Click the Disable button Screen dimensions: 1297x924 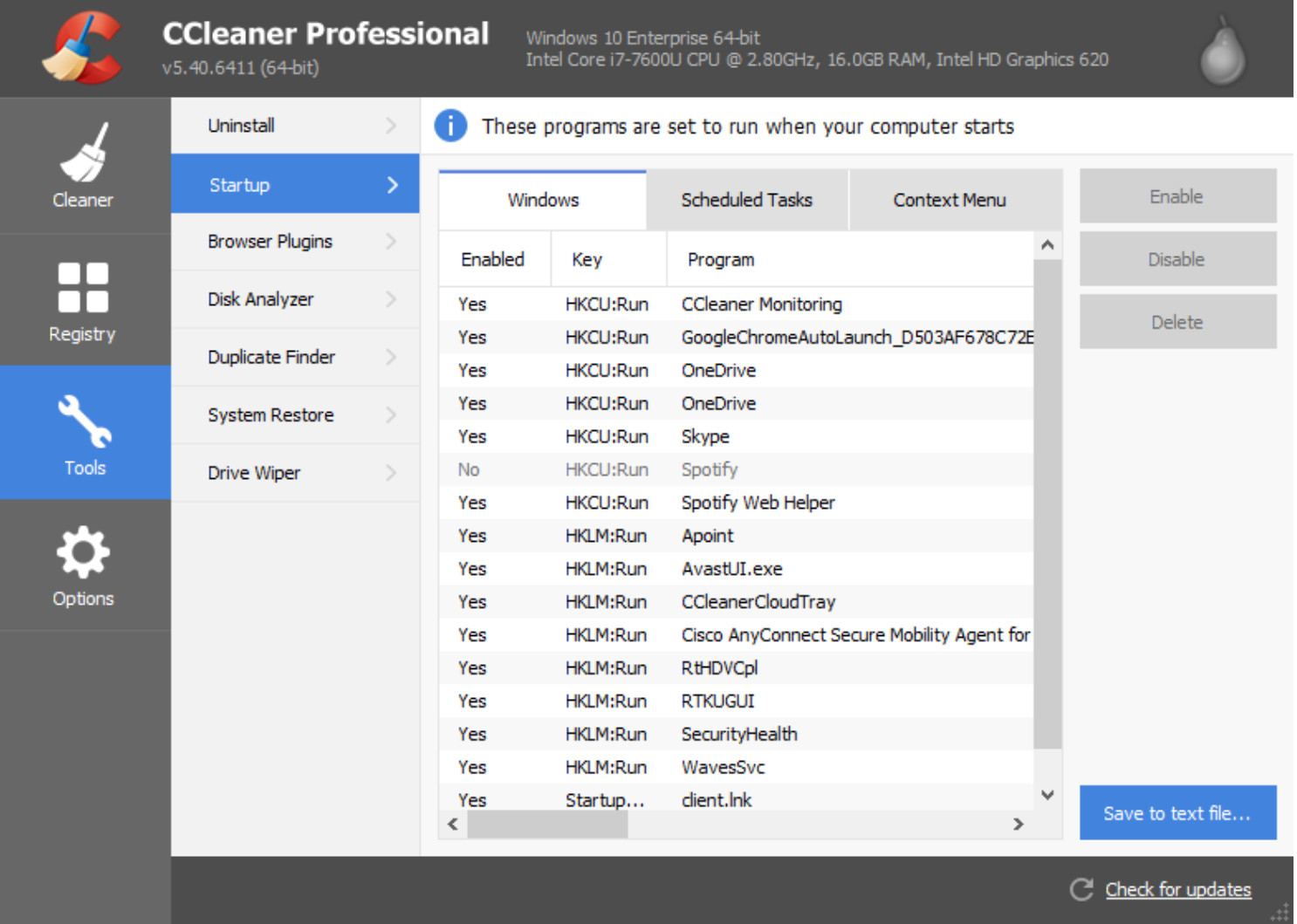(1177, 259)
